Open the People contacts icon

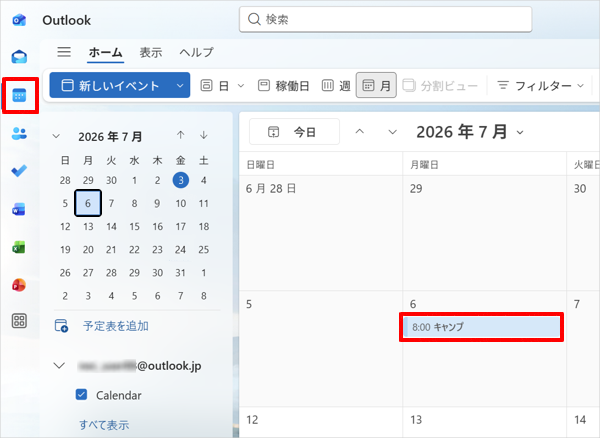click(19, 134)
